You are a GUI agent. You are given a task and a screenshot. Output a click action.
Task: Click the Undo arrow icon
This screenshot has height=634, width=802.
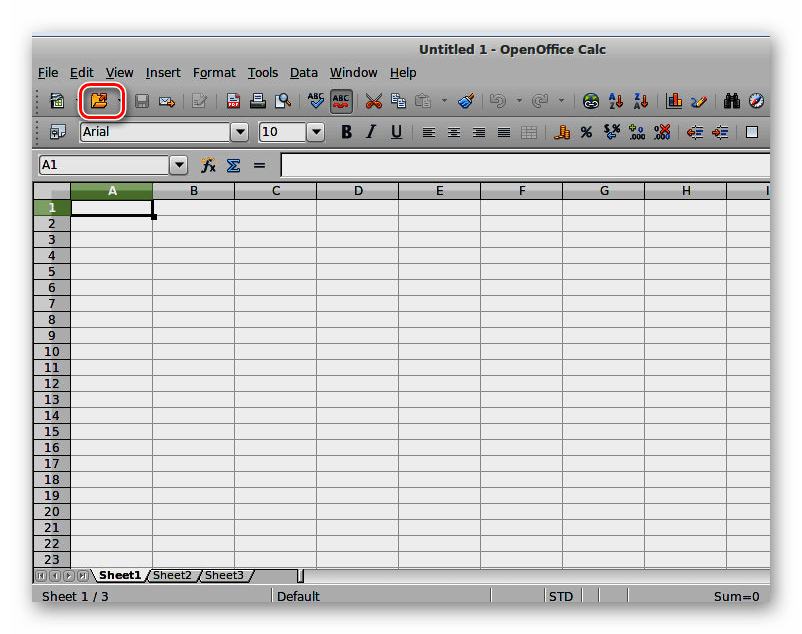click(x=497, y=101)
